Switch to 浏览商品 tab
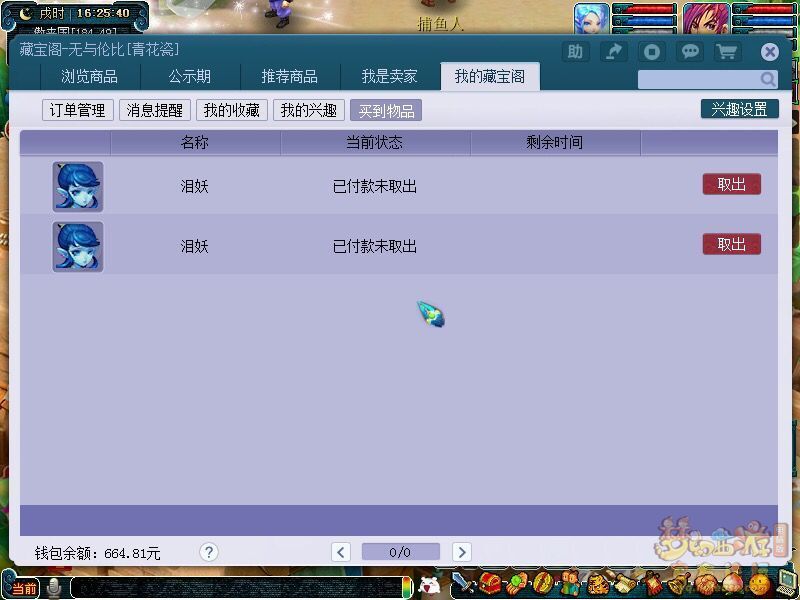 tap(90, 77)
